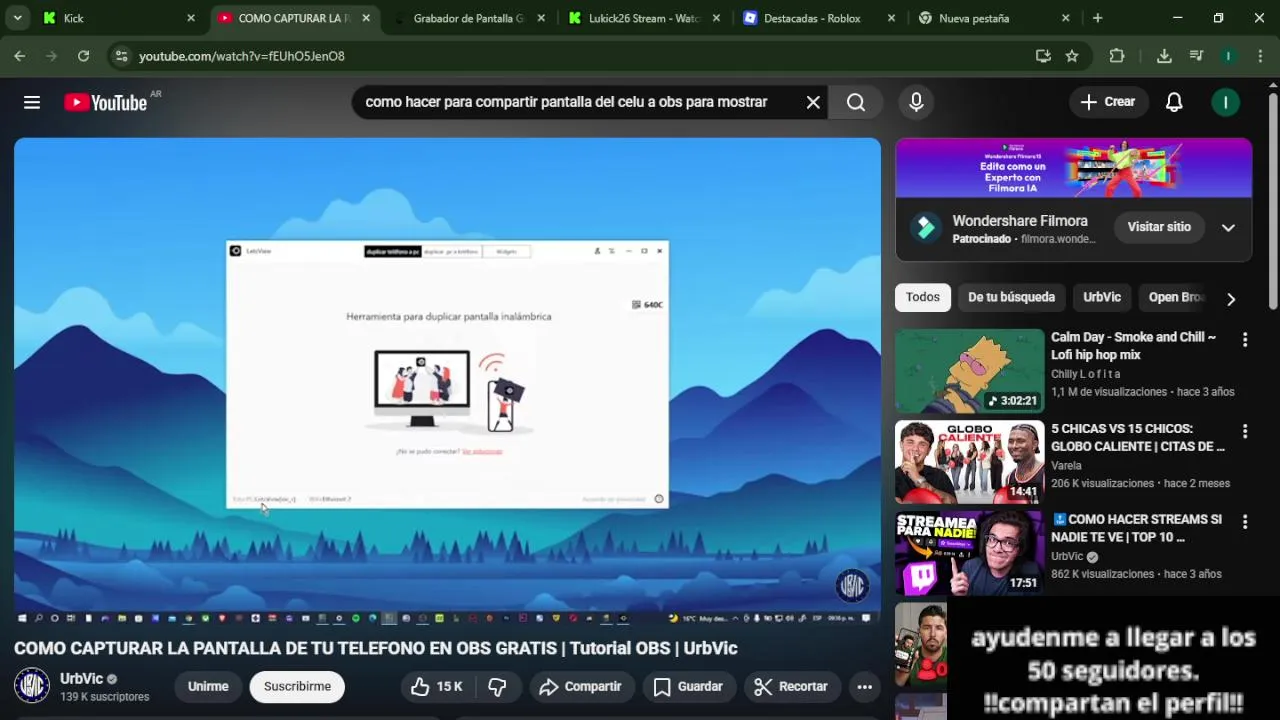
Task: Open more video actions three-dot button
Action: tap(865, 686)
